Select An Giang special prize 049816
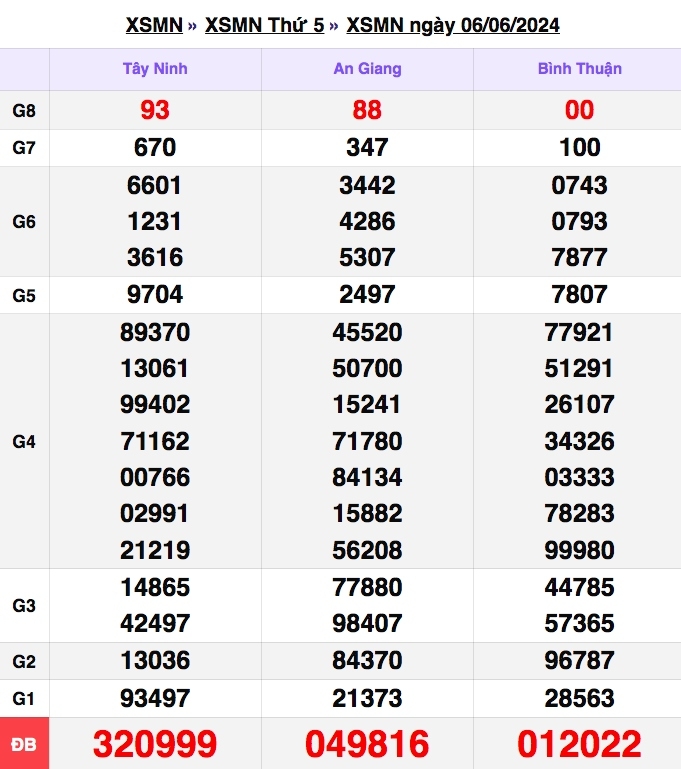The height and width of the screenshot is (769, 681). [367, 743]
